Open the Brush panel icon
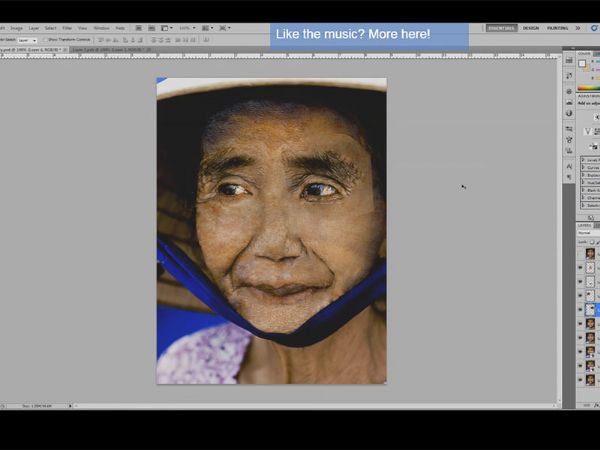Viewport: 600px width, 450px height. point(569,102)
